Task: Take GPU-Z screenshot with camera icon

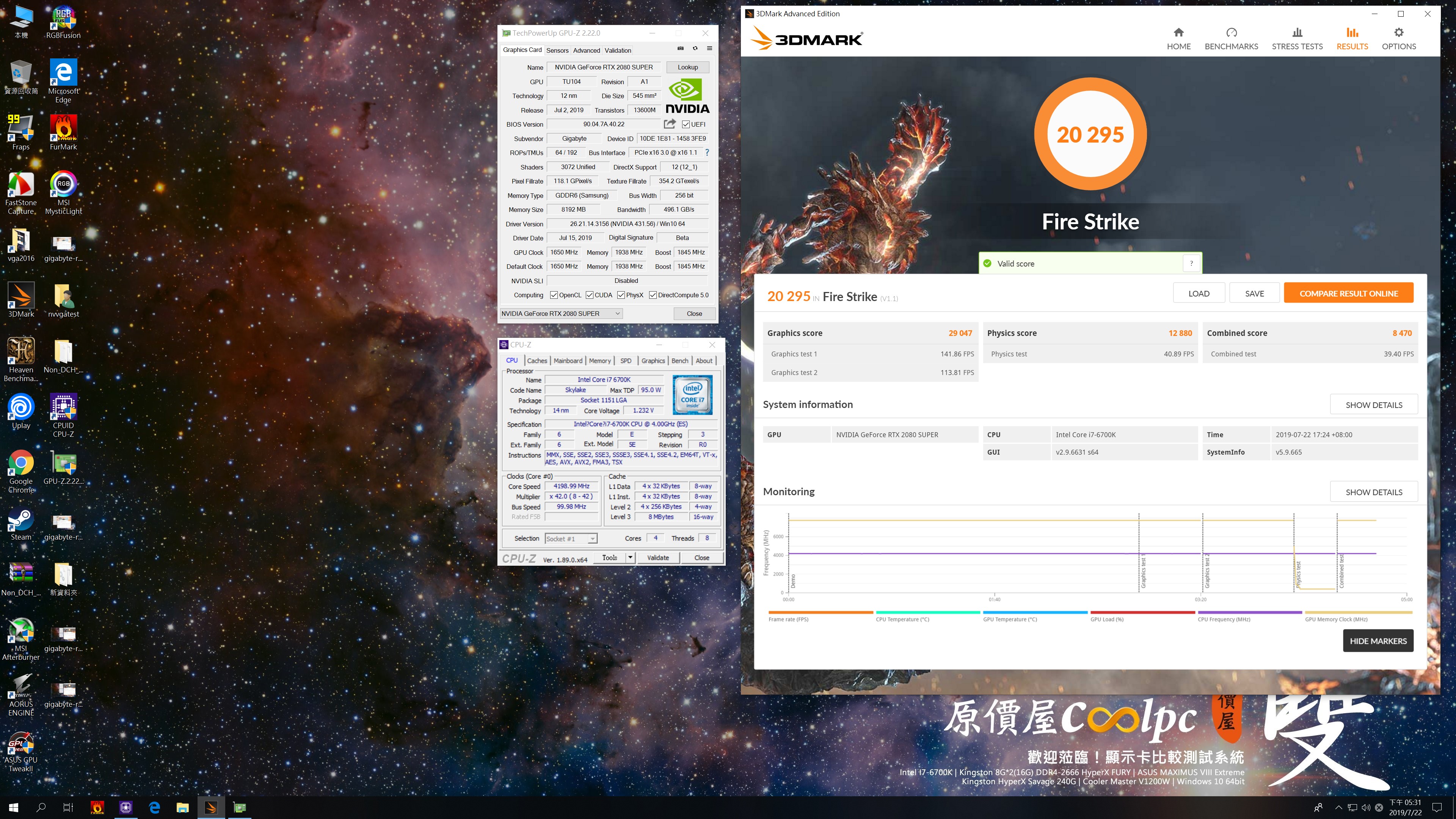Action: pos(681,49)
